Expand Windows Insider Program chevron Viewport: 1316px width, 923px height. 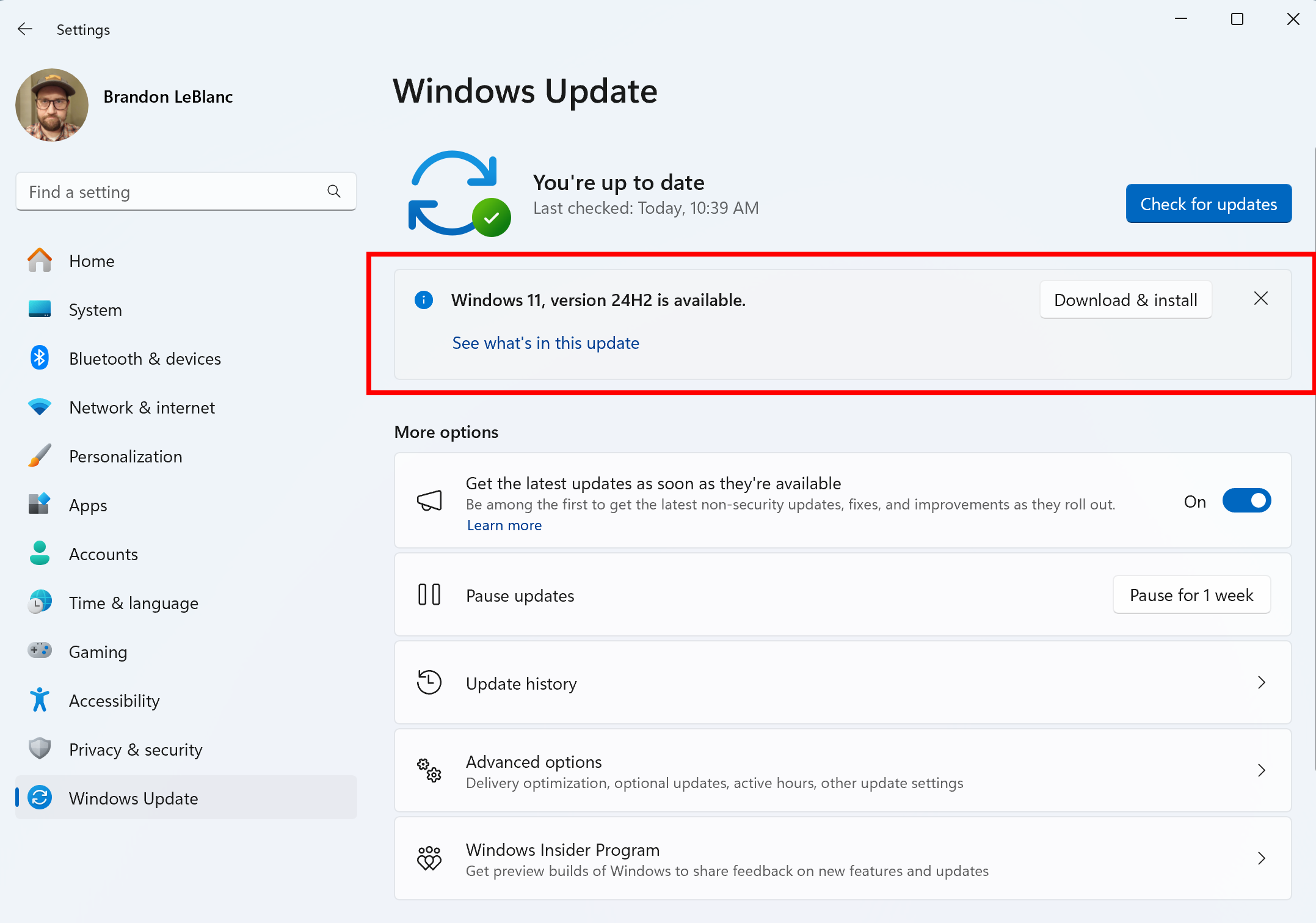[1261, 859]
